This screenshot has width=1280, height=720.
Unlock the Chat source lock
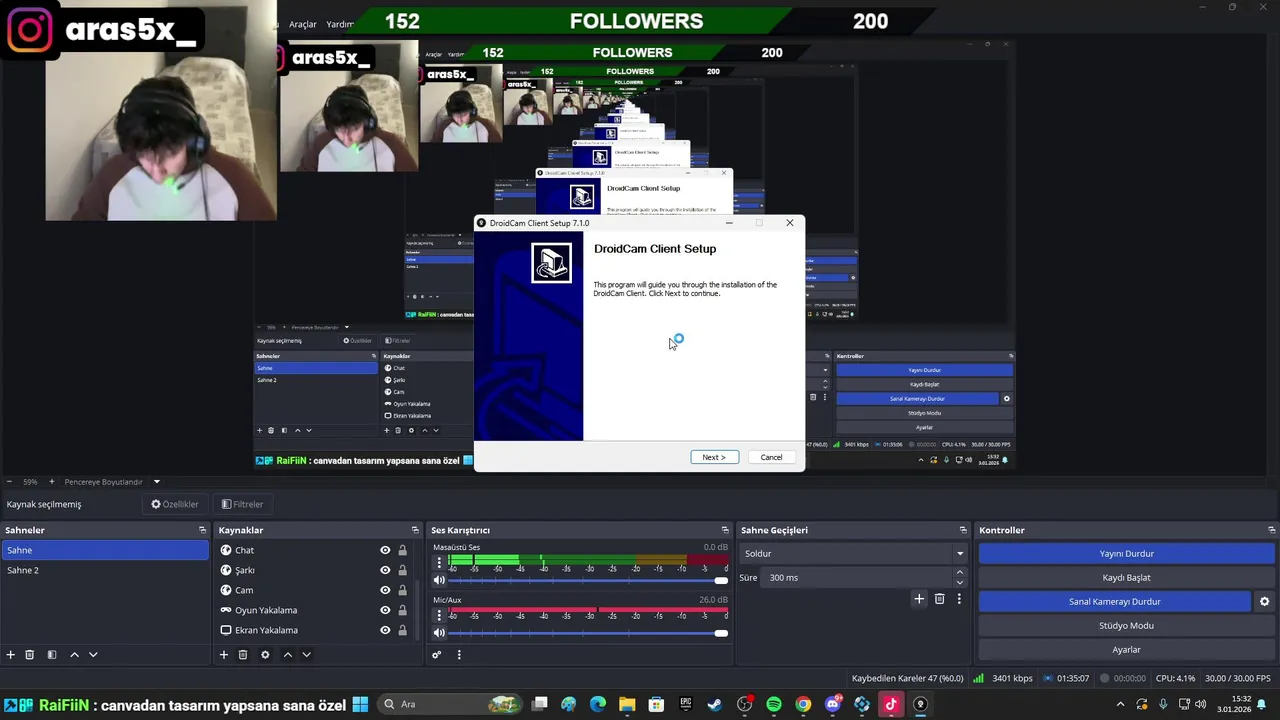point(402,550)
